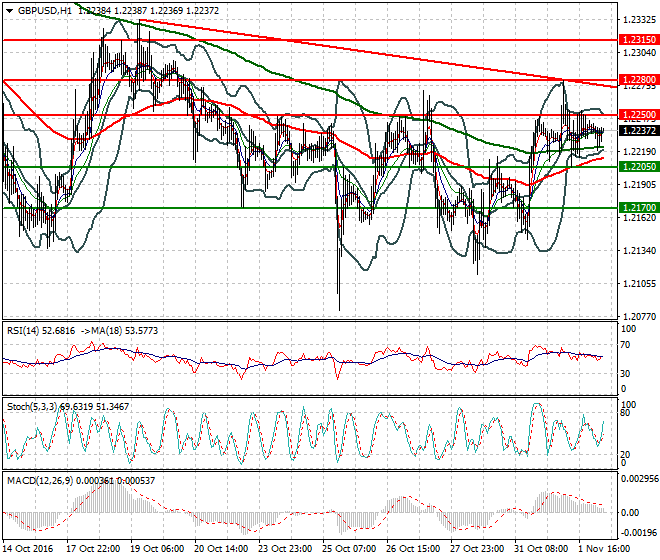Select the 1 Nov 16:00 time label
The image size is (660, 560).
click(604, 549)
